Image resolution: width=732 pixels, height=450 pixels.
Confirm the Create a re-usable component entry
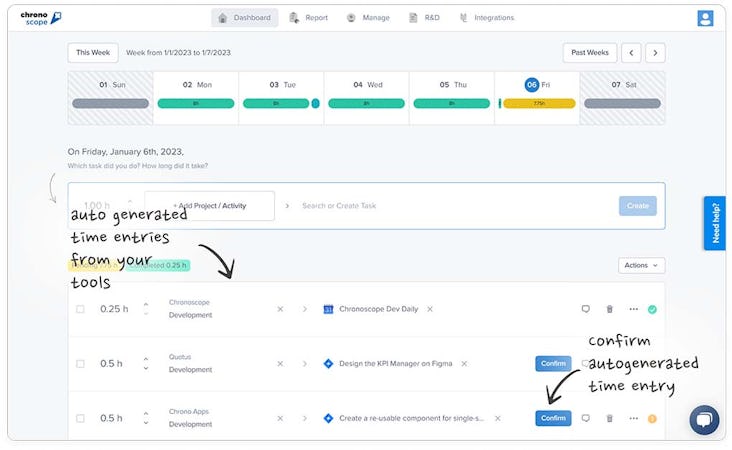553,418
